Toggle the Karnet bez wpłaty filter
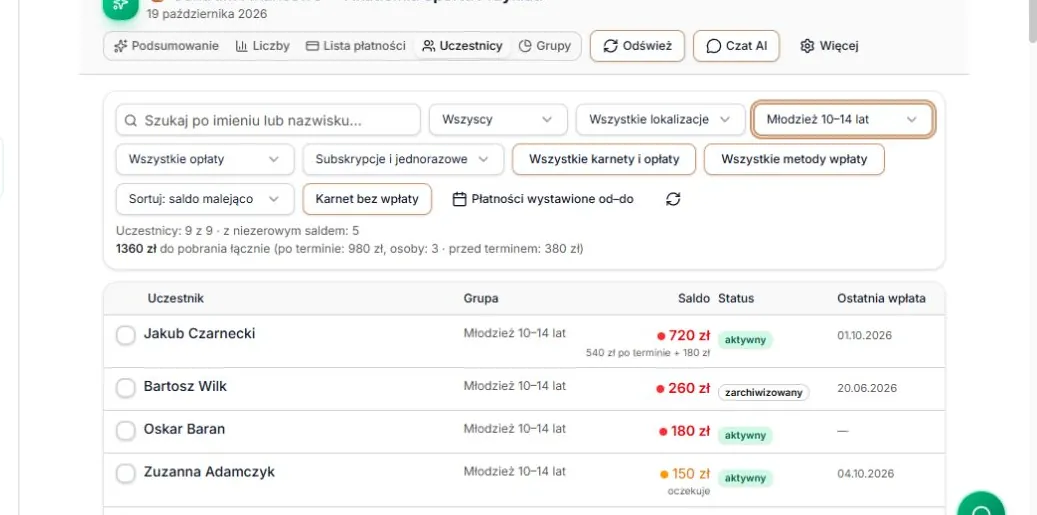Viewport: 1037px width, 515px height. [367, 199]
